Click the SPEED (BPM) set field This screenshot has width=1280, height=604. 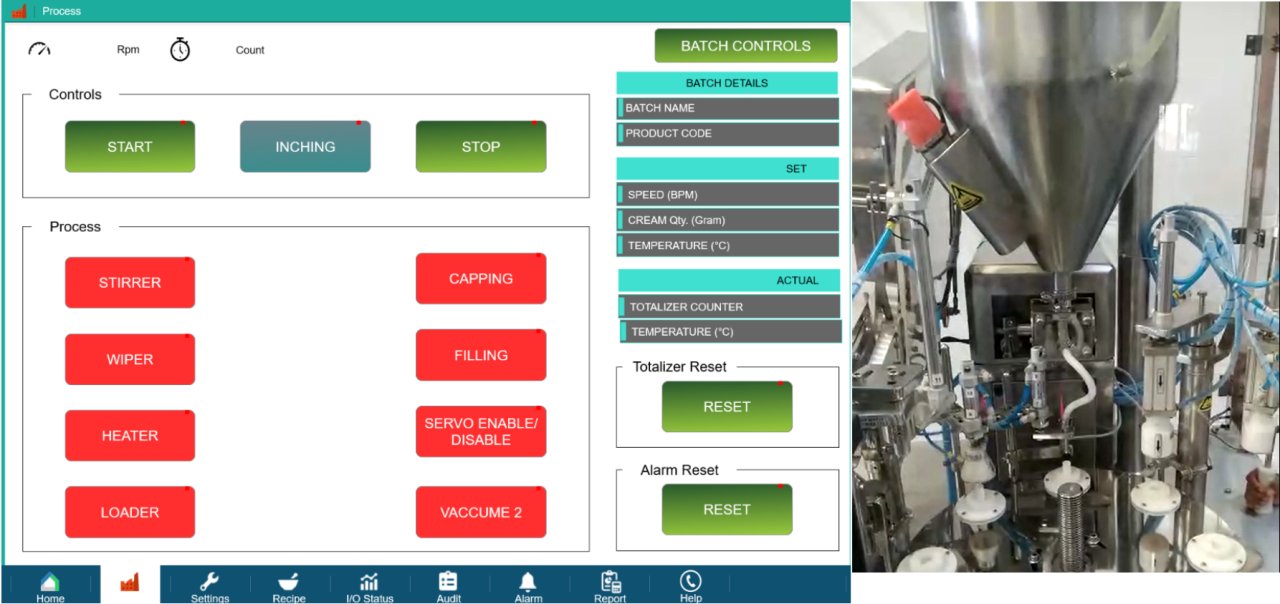pos(727,194)
